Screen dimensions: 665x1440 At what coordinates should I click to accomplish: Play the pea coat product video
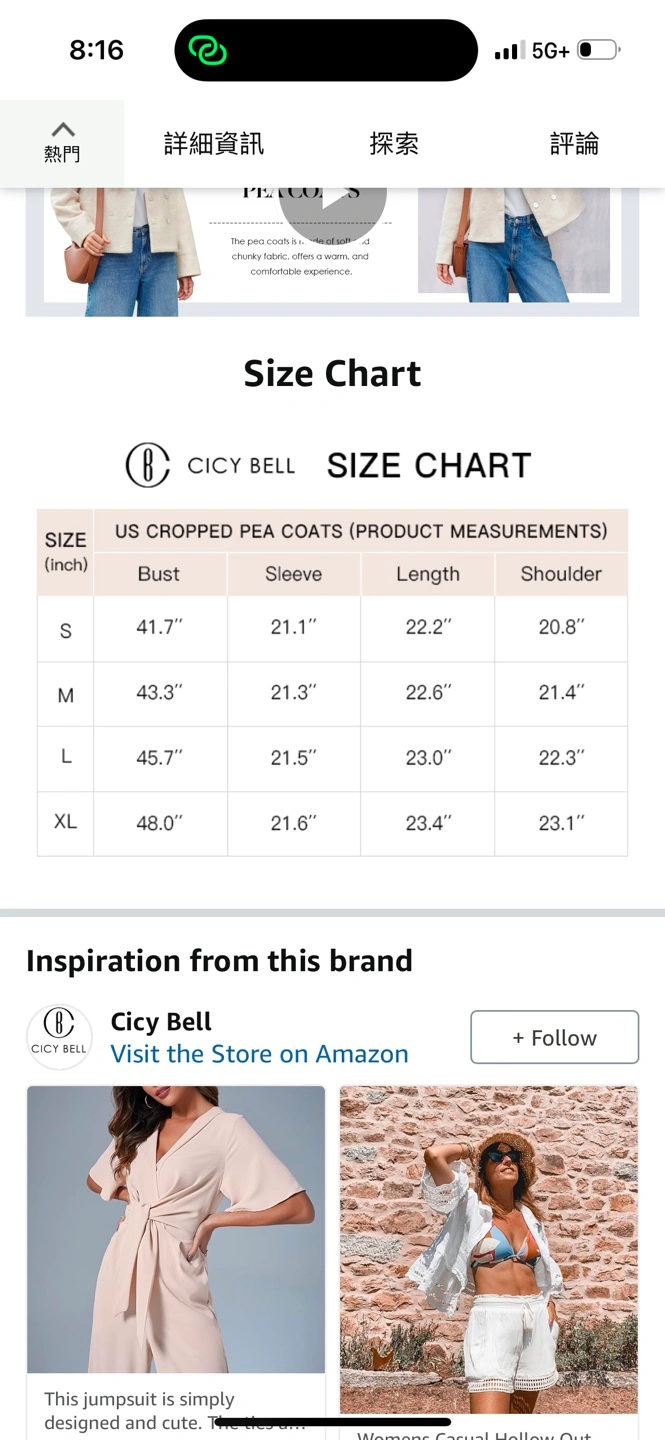(333, 197)
